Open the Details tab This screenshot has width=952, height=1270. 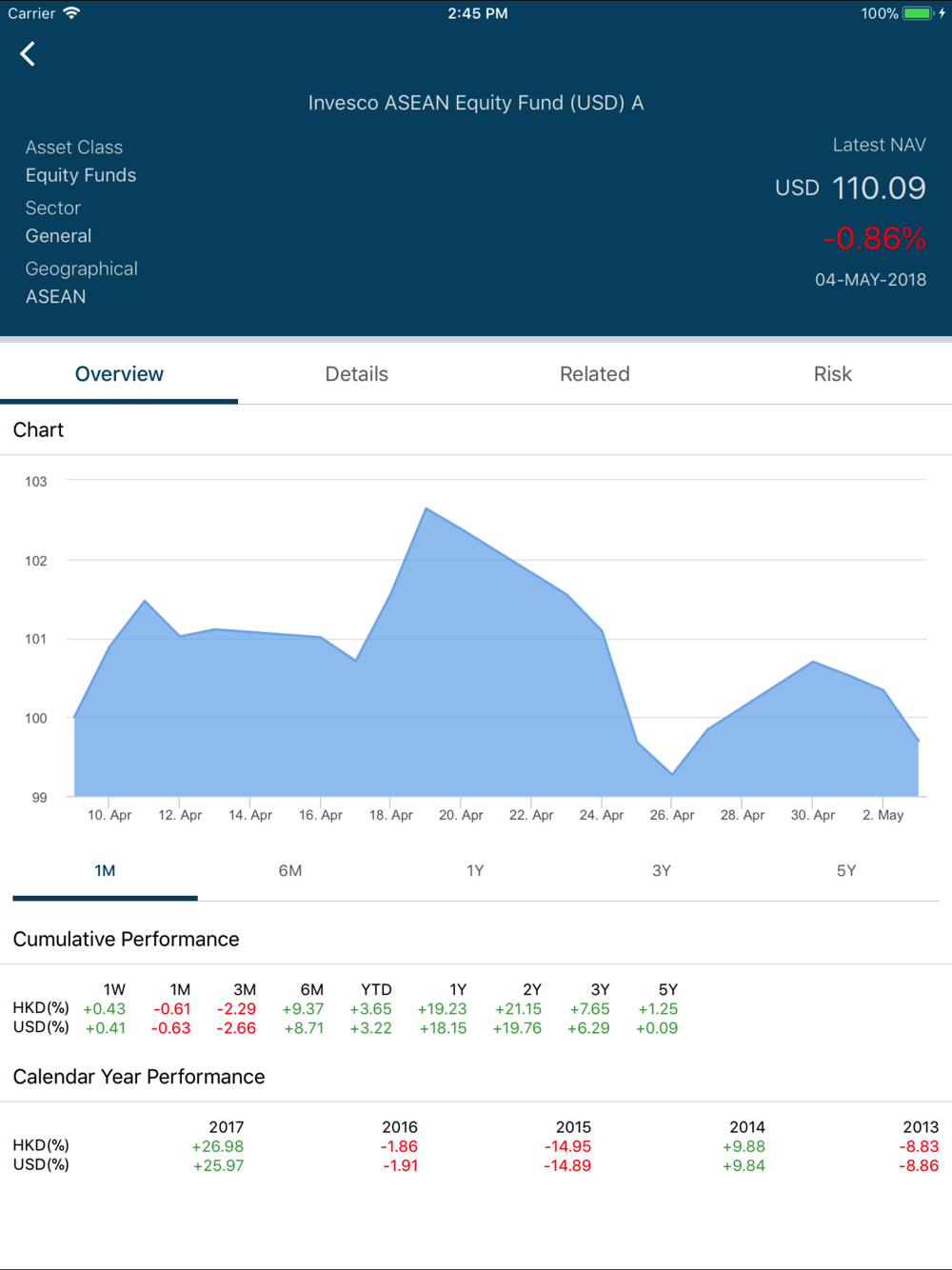pos(357,374)
